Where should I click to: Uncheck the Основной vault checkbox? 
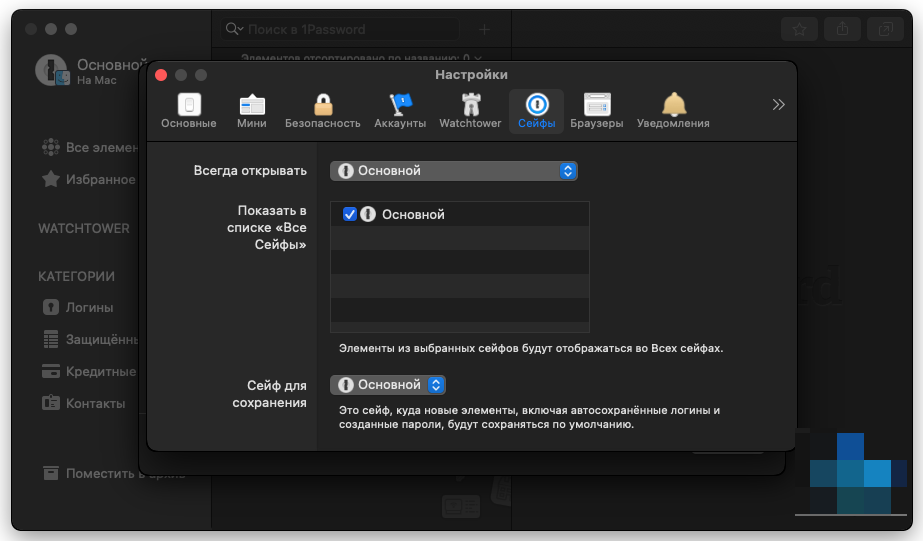pyautogui.click(x=350, y=214)
